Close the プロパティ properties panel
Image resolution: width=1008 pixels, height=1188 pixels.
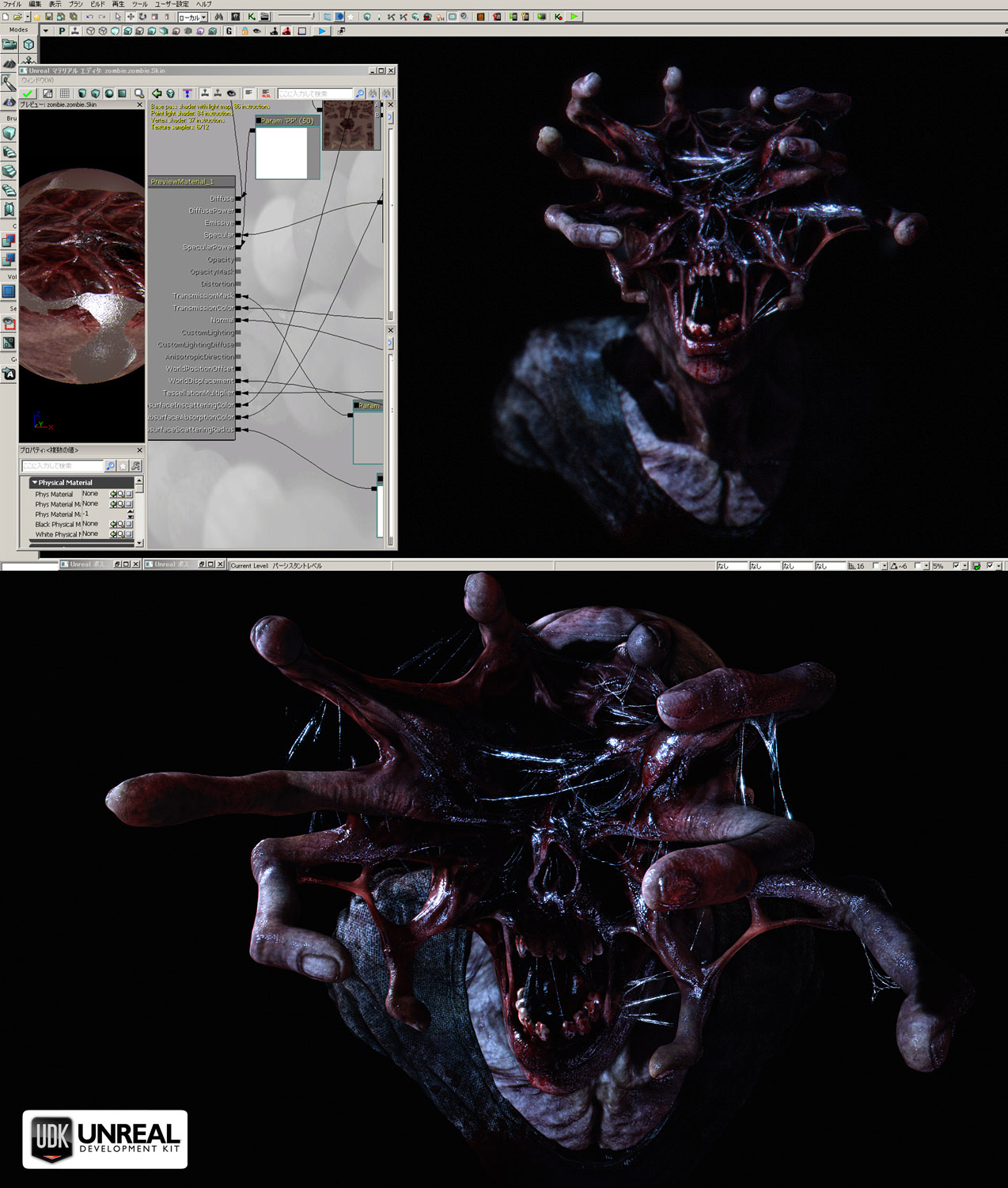pos(140,450)
